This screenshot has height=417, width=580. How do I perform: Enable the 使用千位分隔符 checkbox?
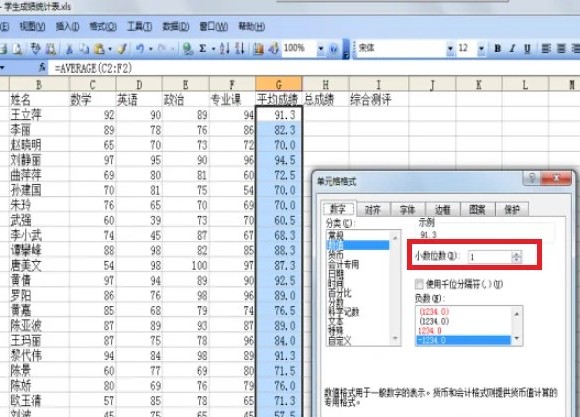(x=419, y=284)
